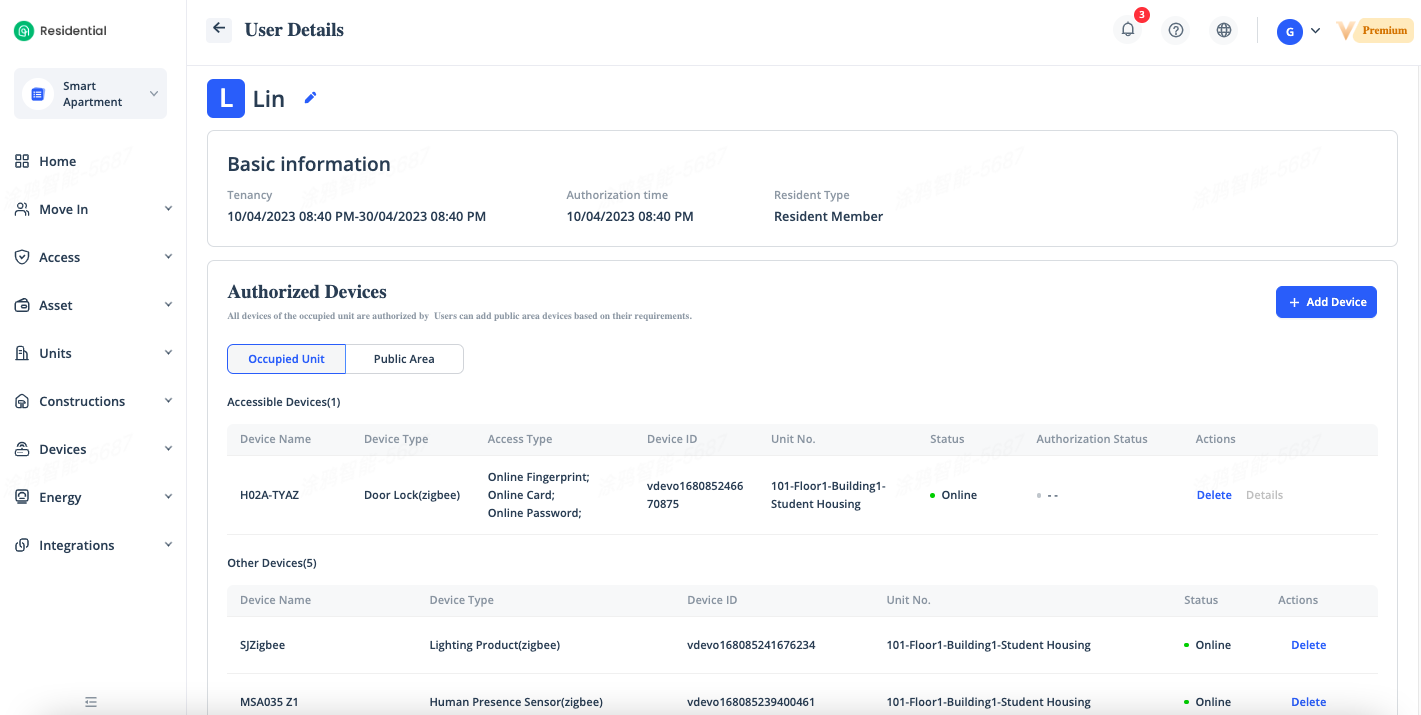Image resolution: width=1421 pixels, height=715 pixels.
Task: Open the notifications bell icon
Action: 1128,30
